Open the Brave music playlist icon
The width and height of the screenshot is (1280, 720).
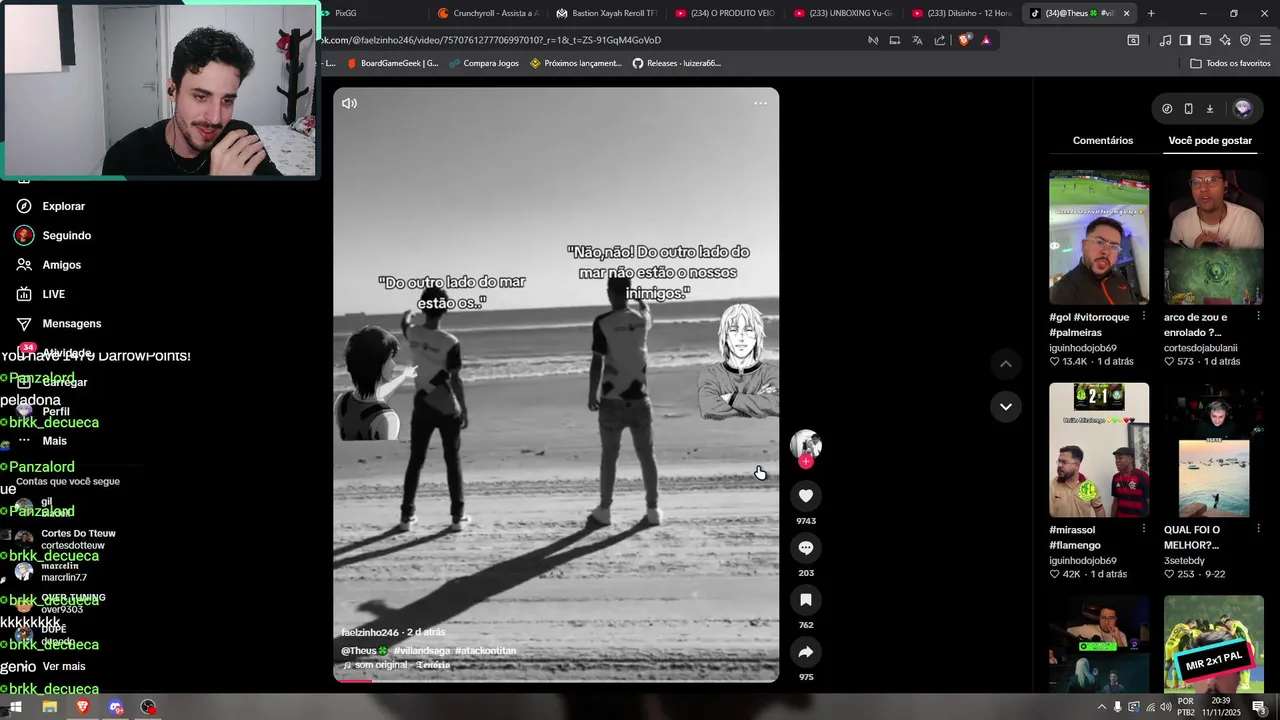tap(1165, 40)
